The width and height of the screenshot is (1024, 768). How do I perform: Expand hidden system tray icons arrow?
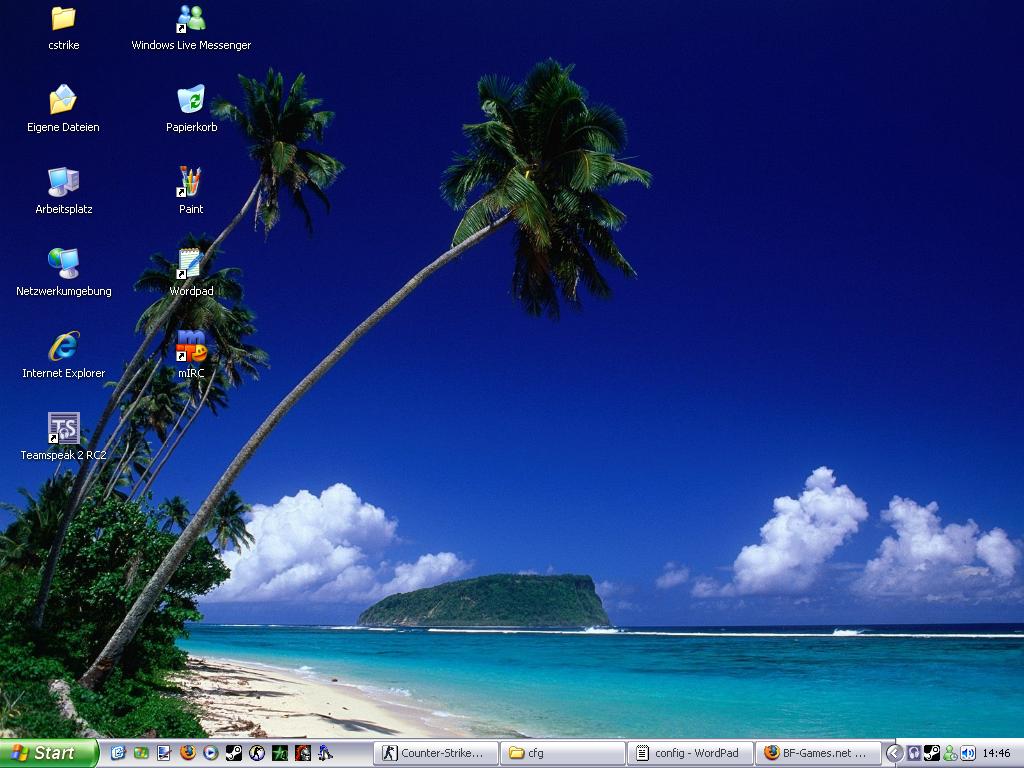click(895, 753)
